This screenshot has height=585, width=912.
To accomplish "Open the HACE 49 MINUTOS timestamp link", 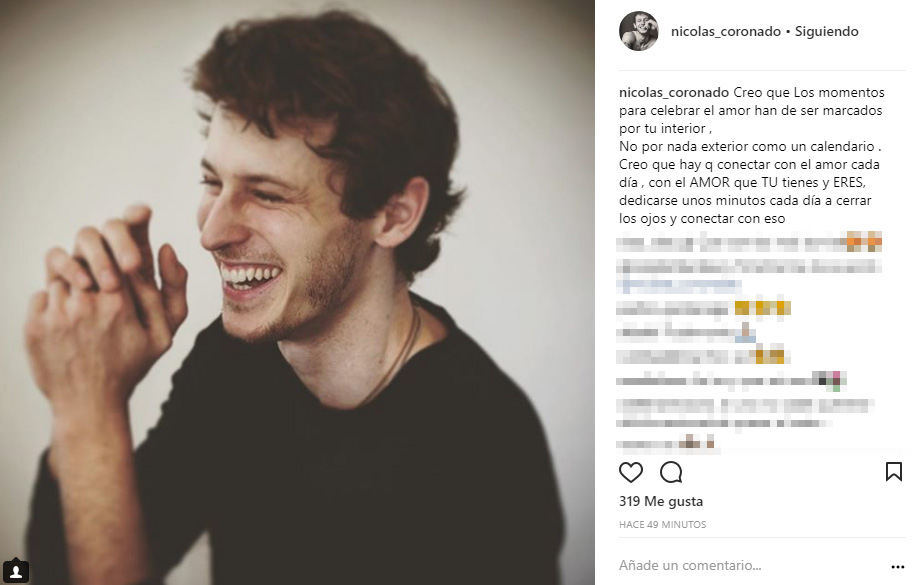I will point(662,525).
